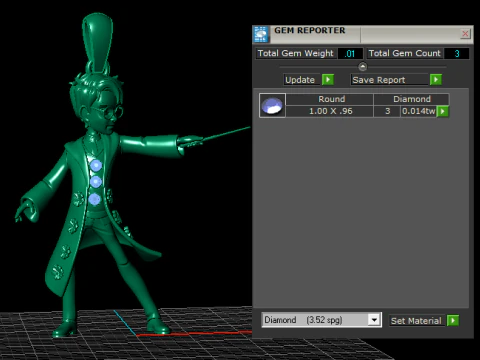Select the round gem thumbnail
The height and width of the screenshot is (360, 480).
tap(272, 105)
